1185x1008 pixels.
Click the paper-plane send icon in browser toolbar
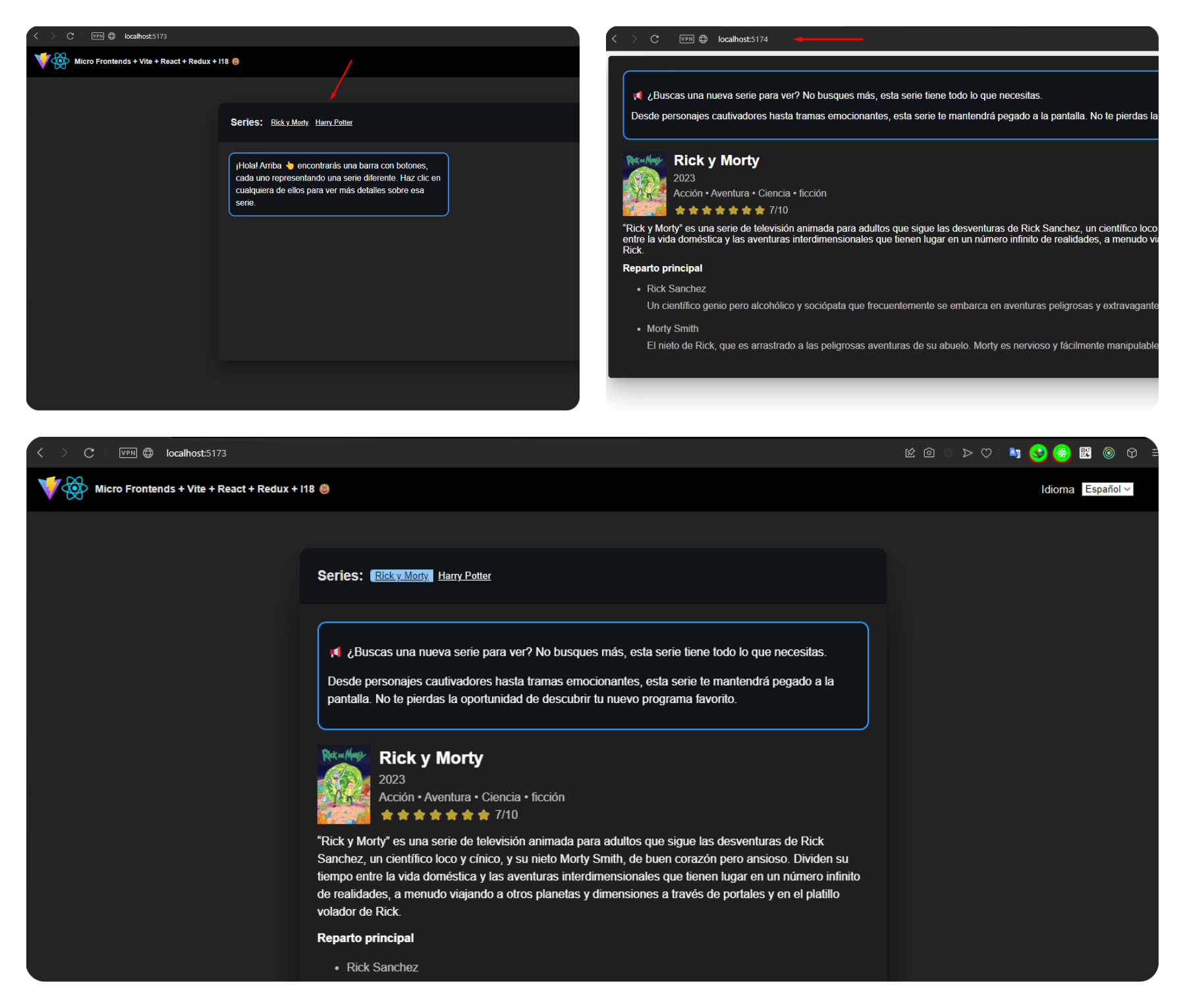pyautogui.click(x=967, y=453)
